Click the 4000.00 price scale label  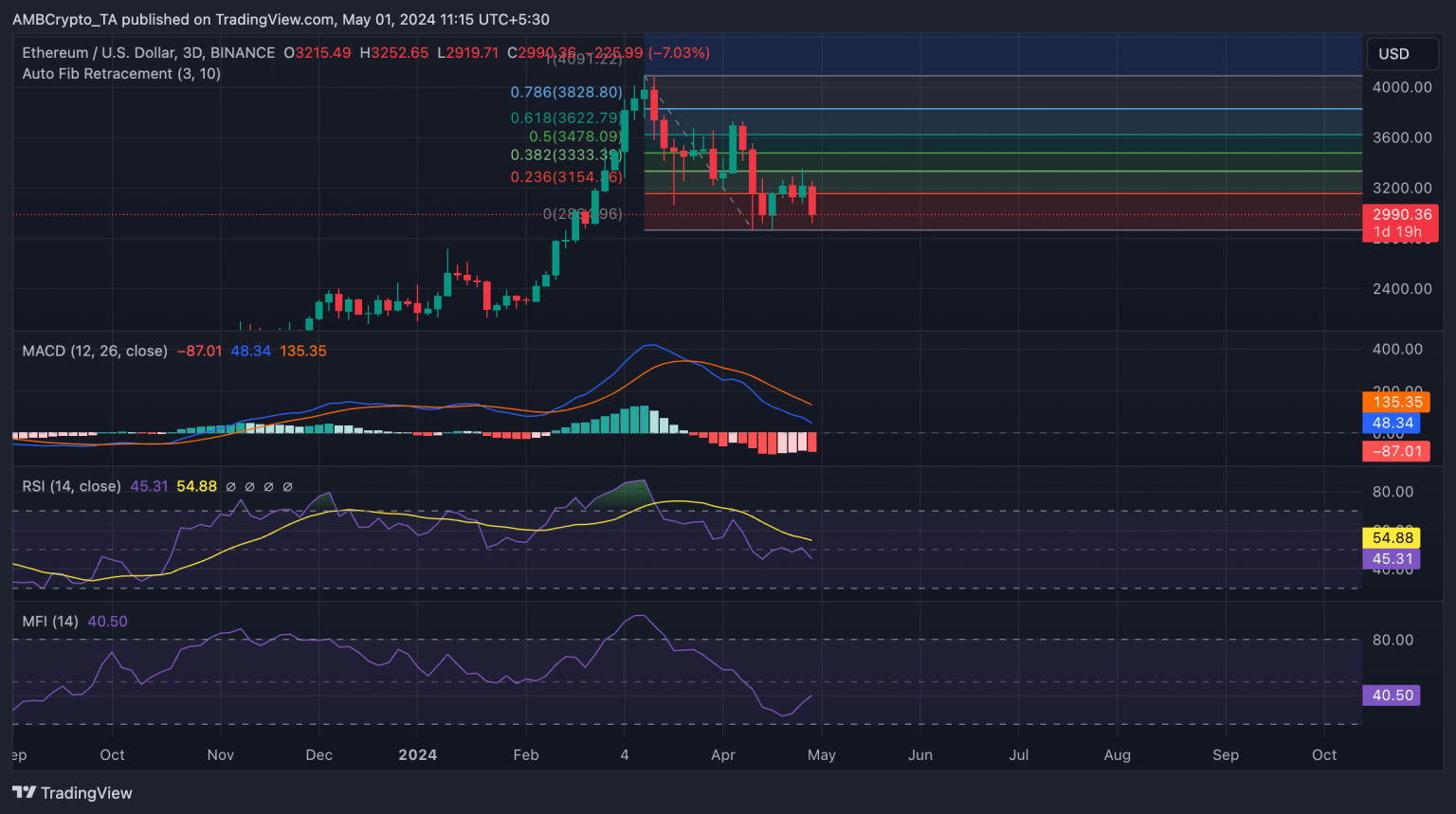pos(1402,87)
